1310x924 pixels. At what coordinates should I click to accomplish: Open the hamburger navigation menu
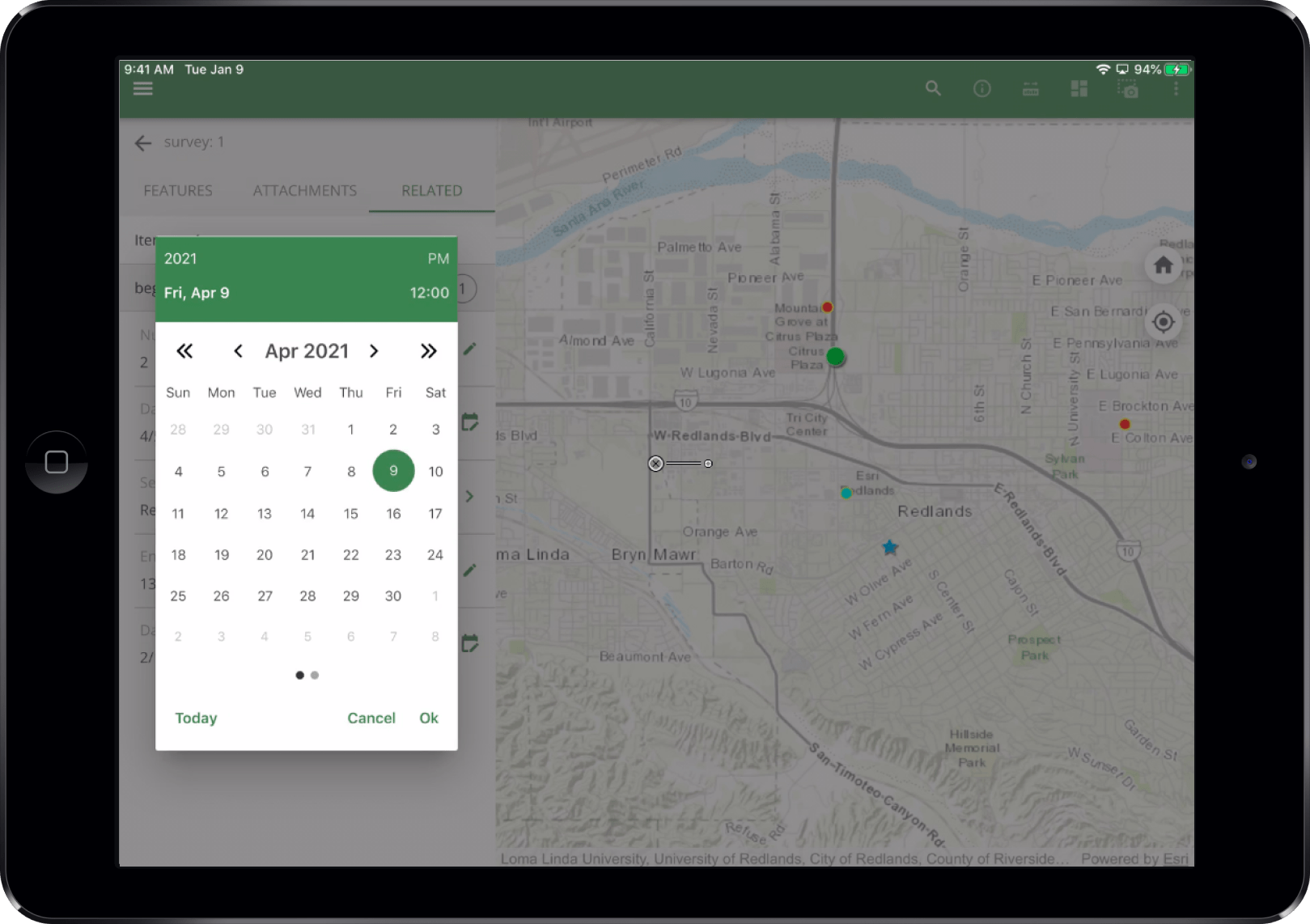point(142,88)
